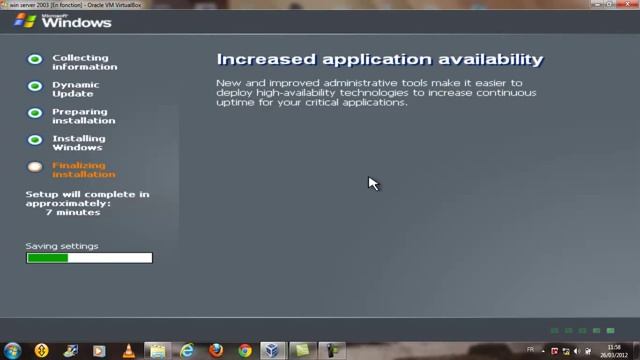Open the taskbar clock and date

click(x=614, y=351)
